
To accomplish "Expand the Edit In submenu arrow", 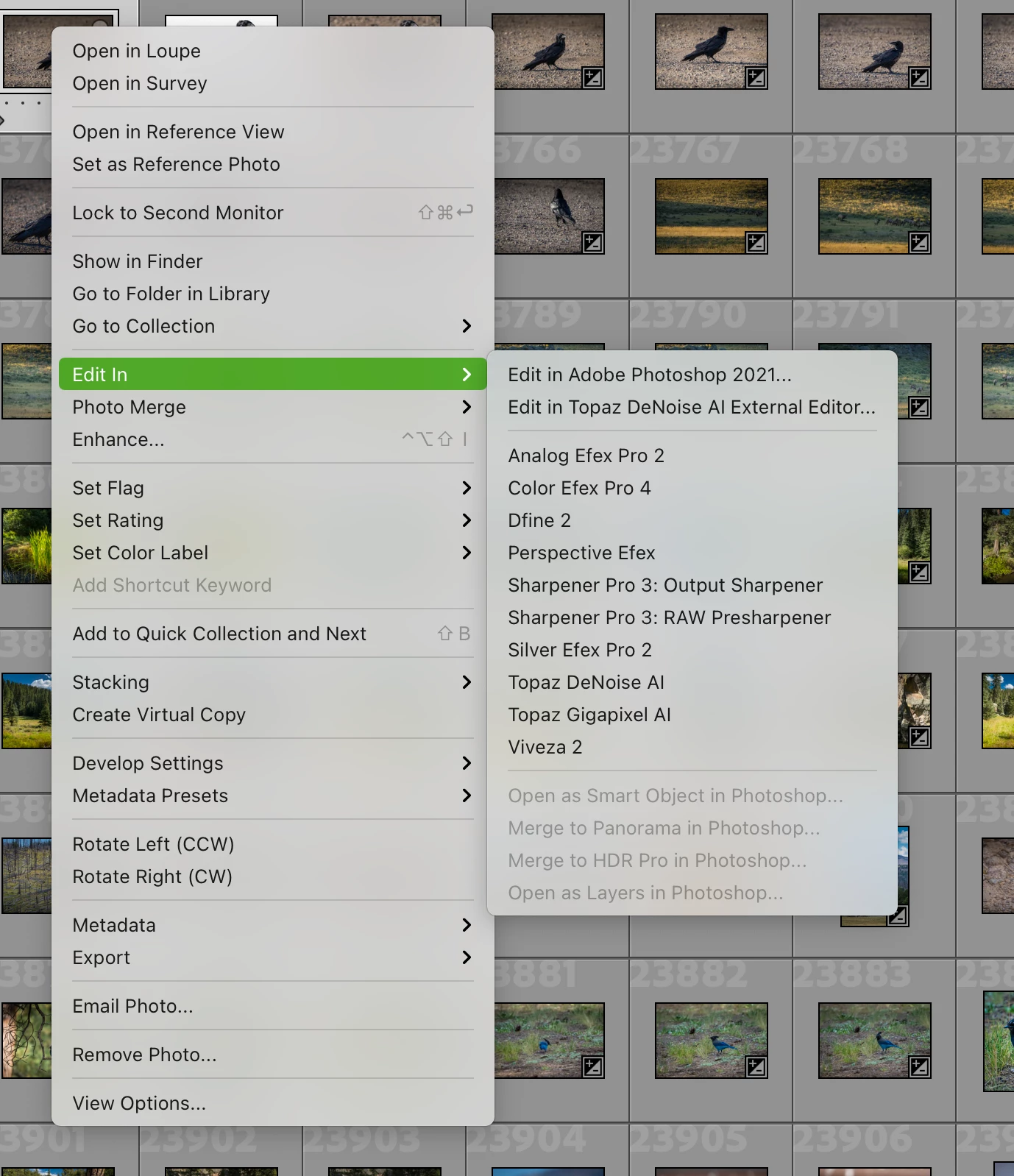I will point(467,375).
